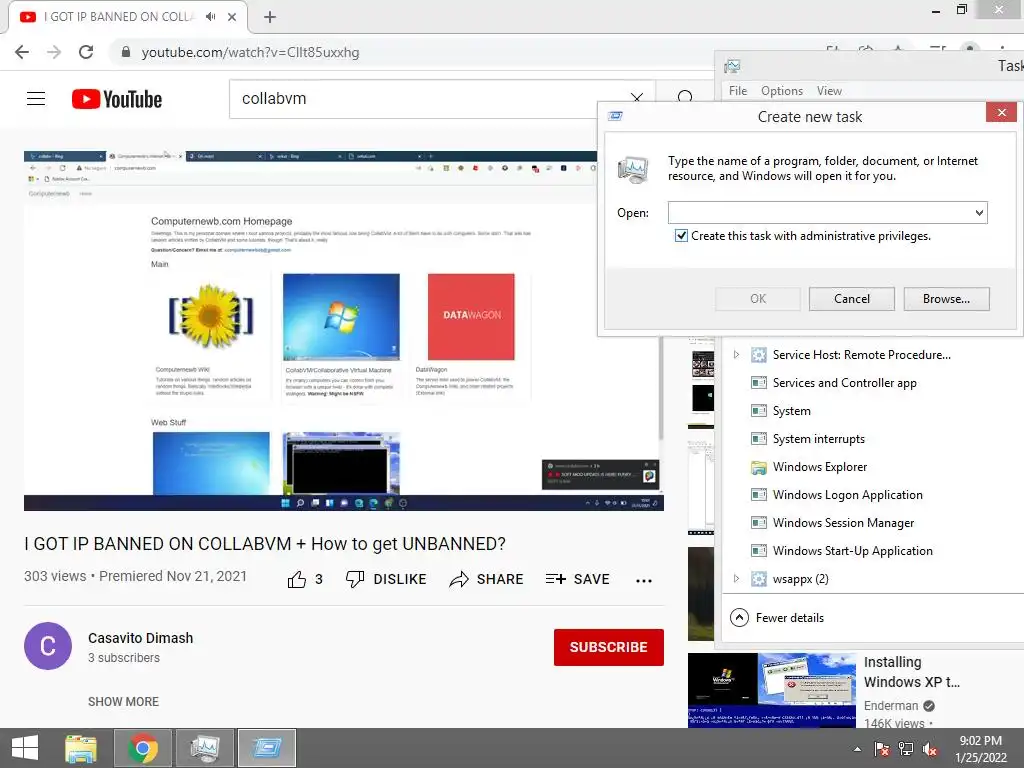Open a new browser tab with plus

click(x=270, y=17)
